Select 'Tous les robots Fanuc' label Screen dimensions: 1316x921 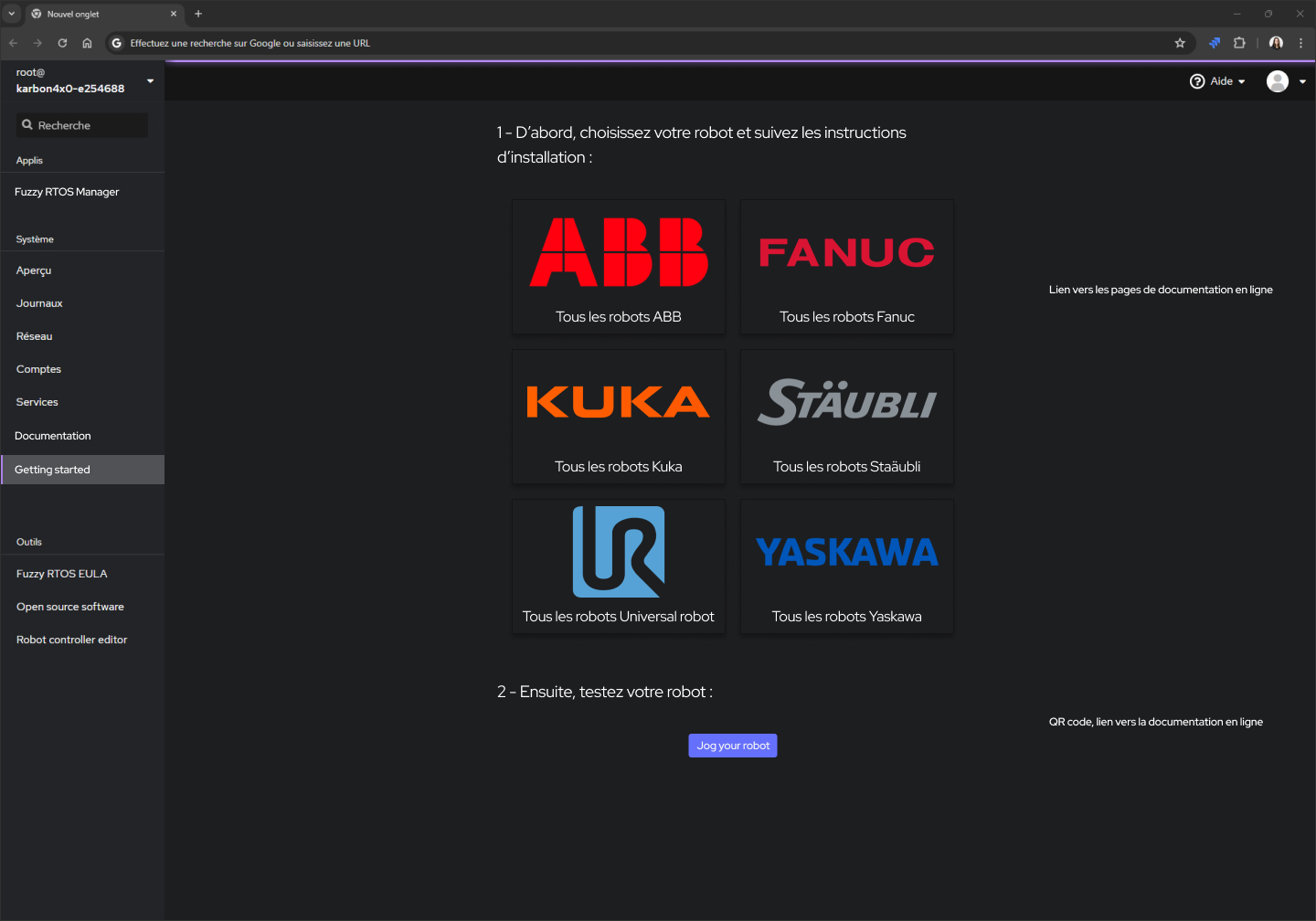847,317
